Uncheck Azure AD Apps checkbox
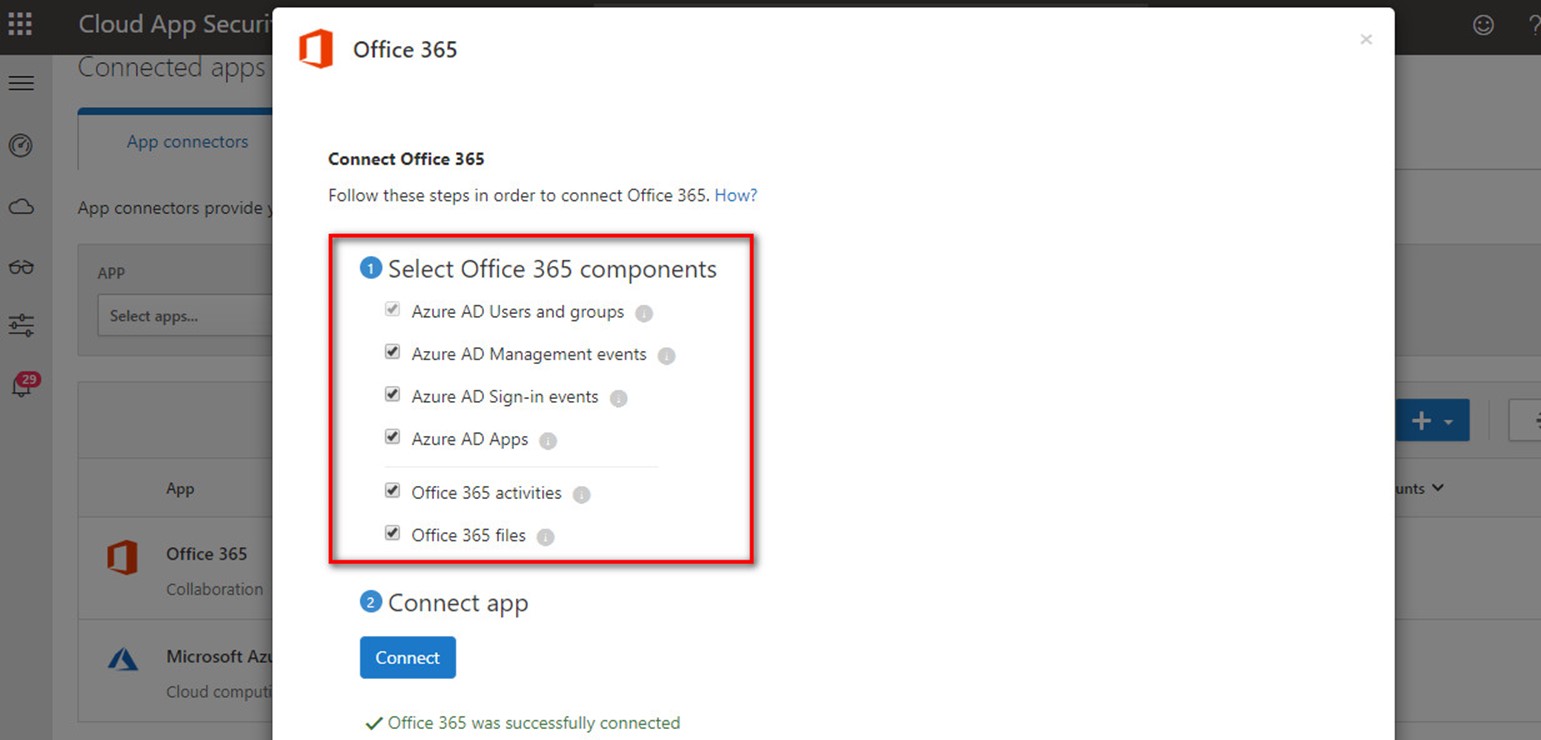The height and width of the screenshot is (740, 1541). pos(392,437)
